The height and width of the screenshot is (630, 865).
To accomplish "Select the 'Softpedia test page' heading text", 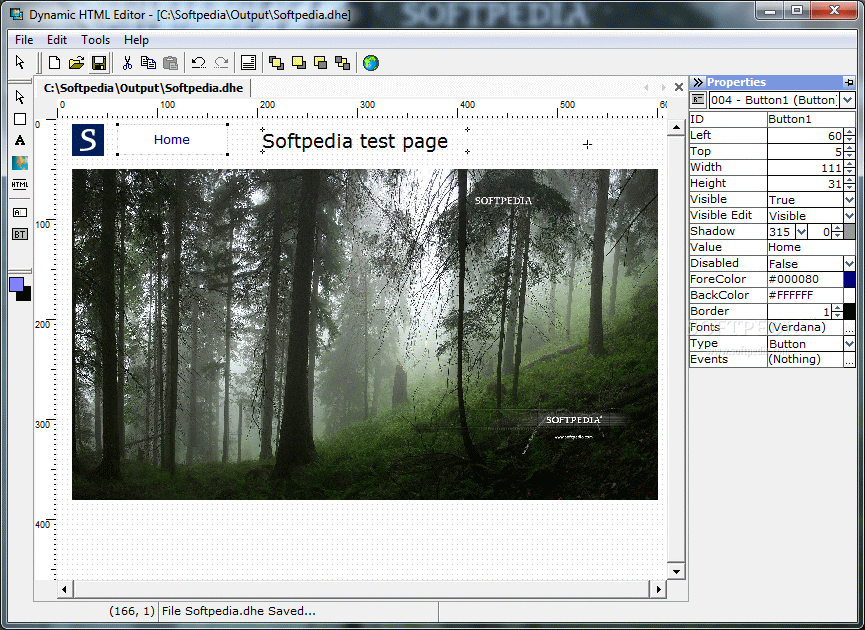I will click(x=355, y=141).
